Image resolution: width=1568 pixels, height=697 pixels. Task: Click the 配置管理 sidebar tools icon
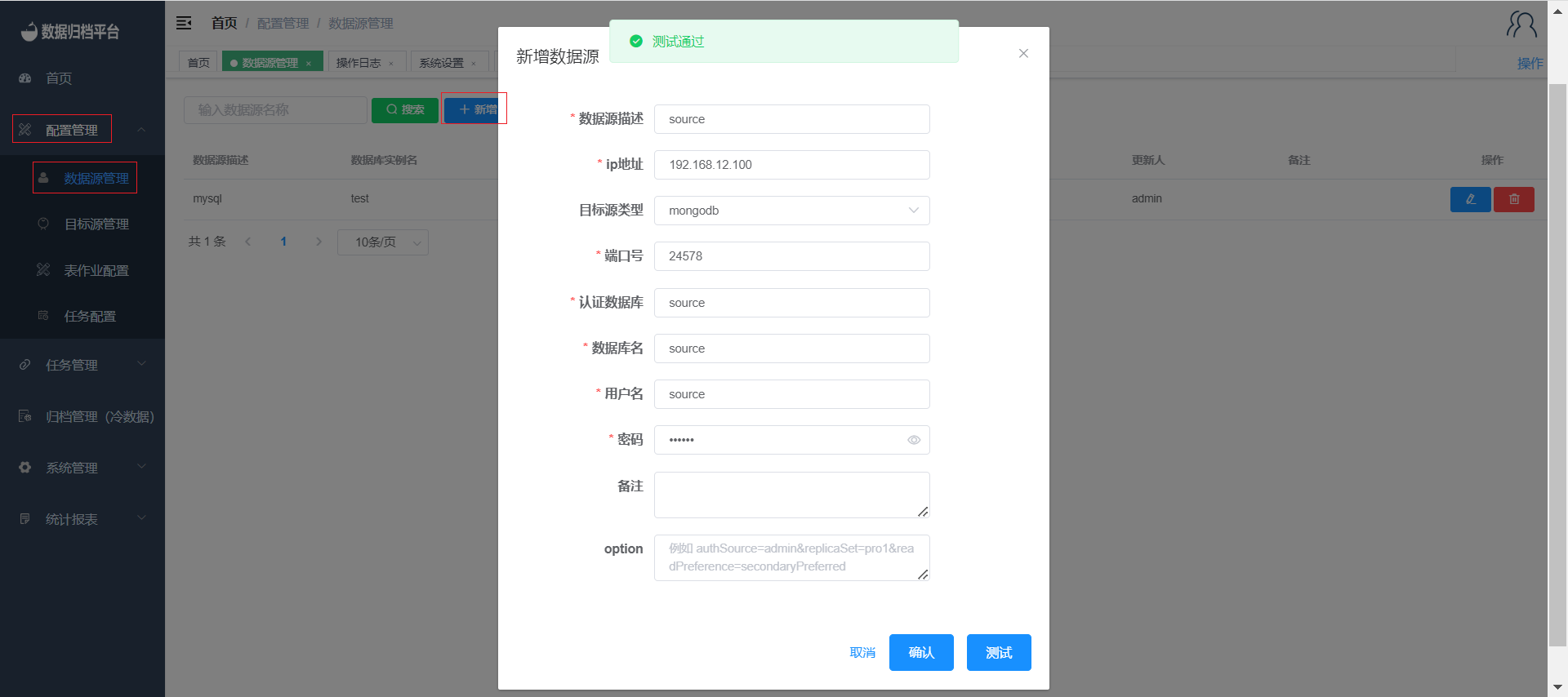[x=25, y=130]
